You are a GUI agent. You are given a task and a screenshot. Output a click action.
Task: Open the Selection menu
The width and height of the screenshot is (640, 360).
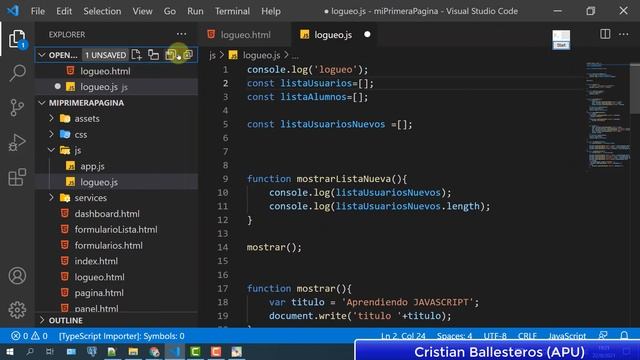point(102,11)
